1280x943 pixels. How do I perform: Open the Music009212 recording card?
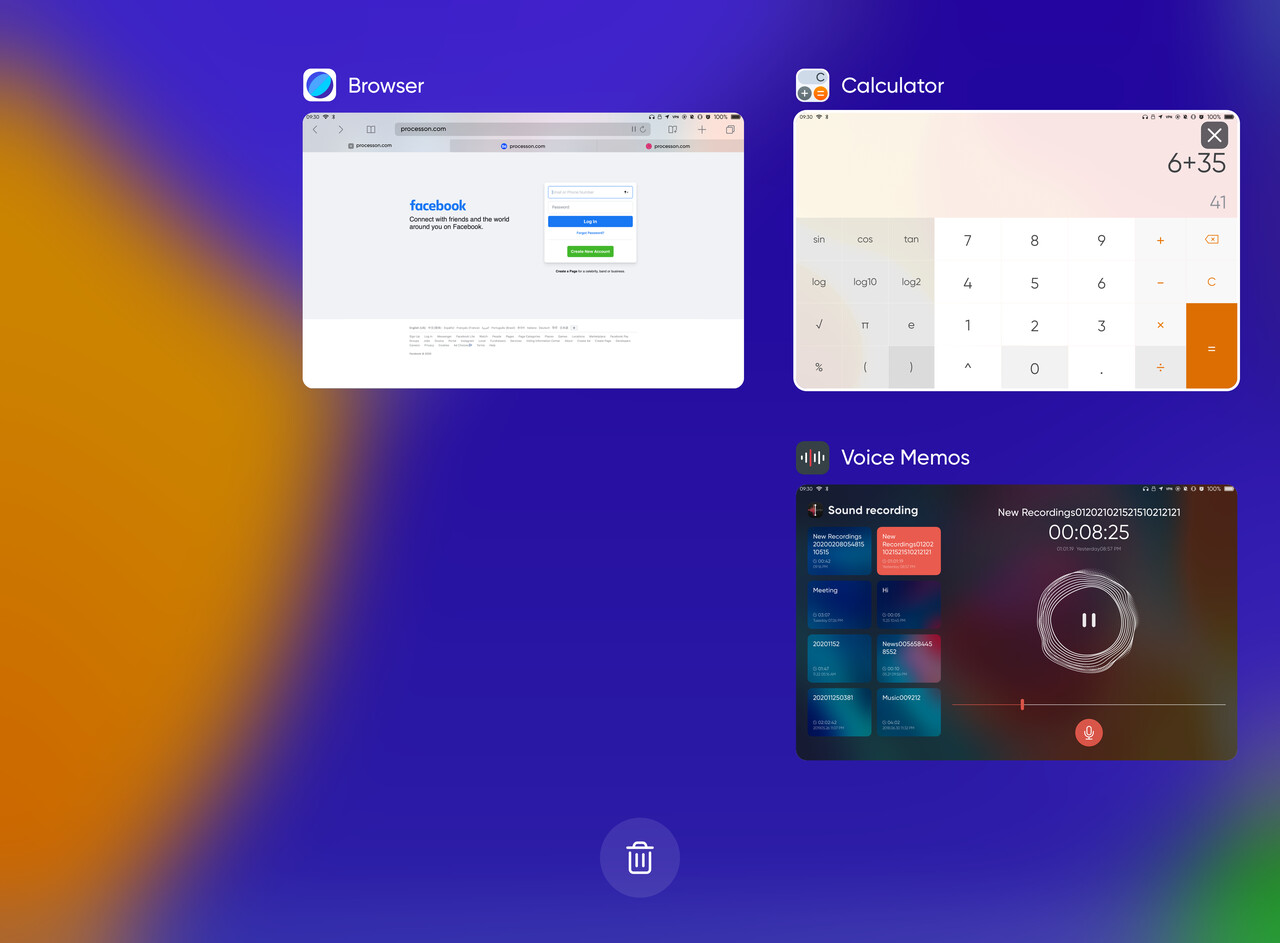pyautogui.click(x=909, y=712)
